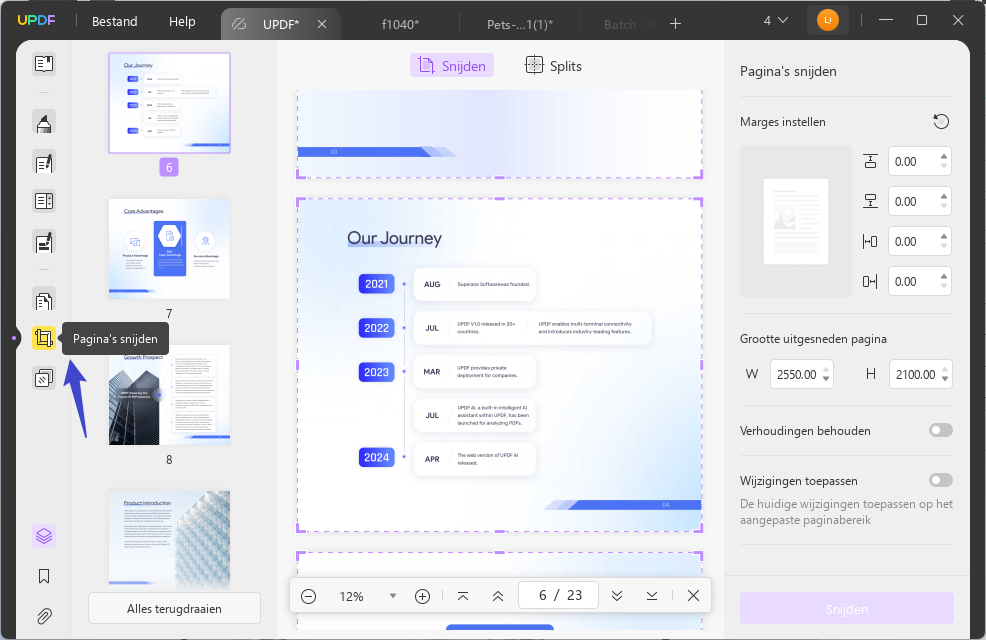Open the zoom level dropdown
Image resolution: width=986 pixels, height=640 pixels.
point(393,596)
